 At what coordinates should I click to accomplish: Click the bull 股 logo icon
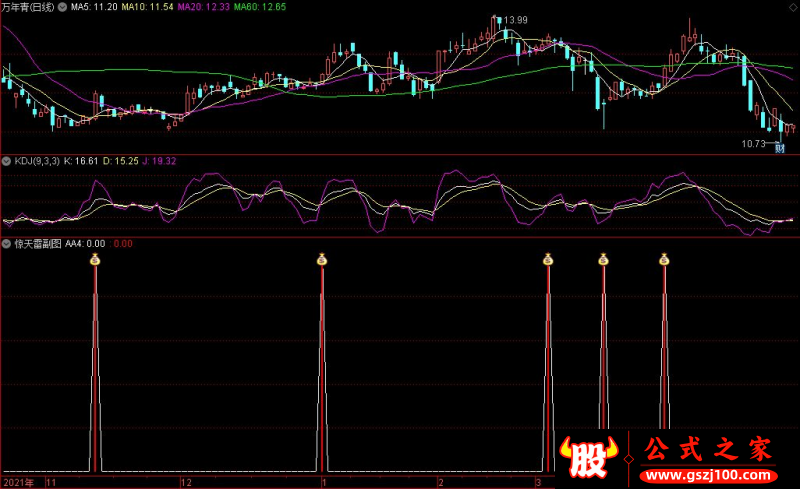pyautogui.click(x=589, y=456)
